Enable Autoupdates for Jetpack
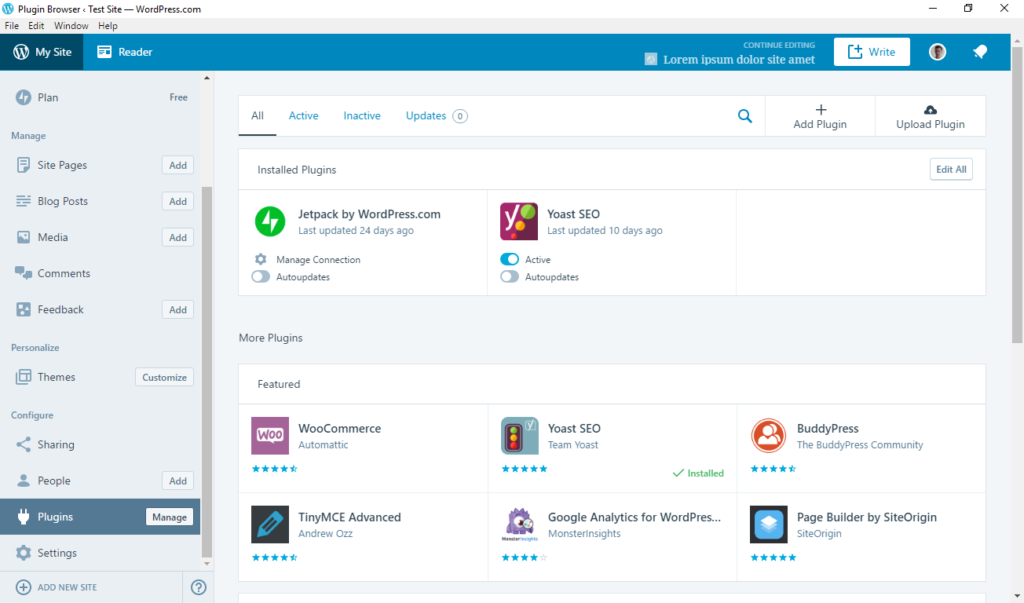Screen dimensions: 1024x603 click(260, 277)
